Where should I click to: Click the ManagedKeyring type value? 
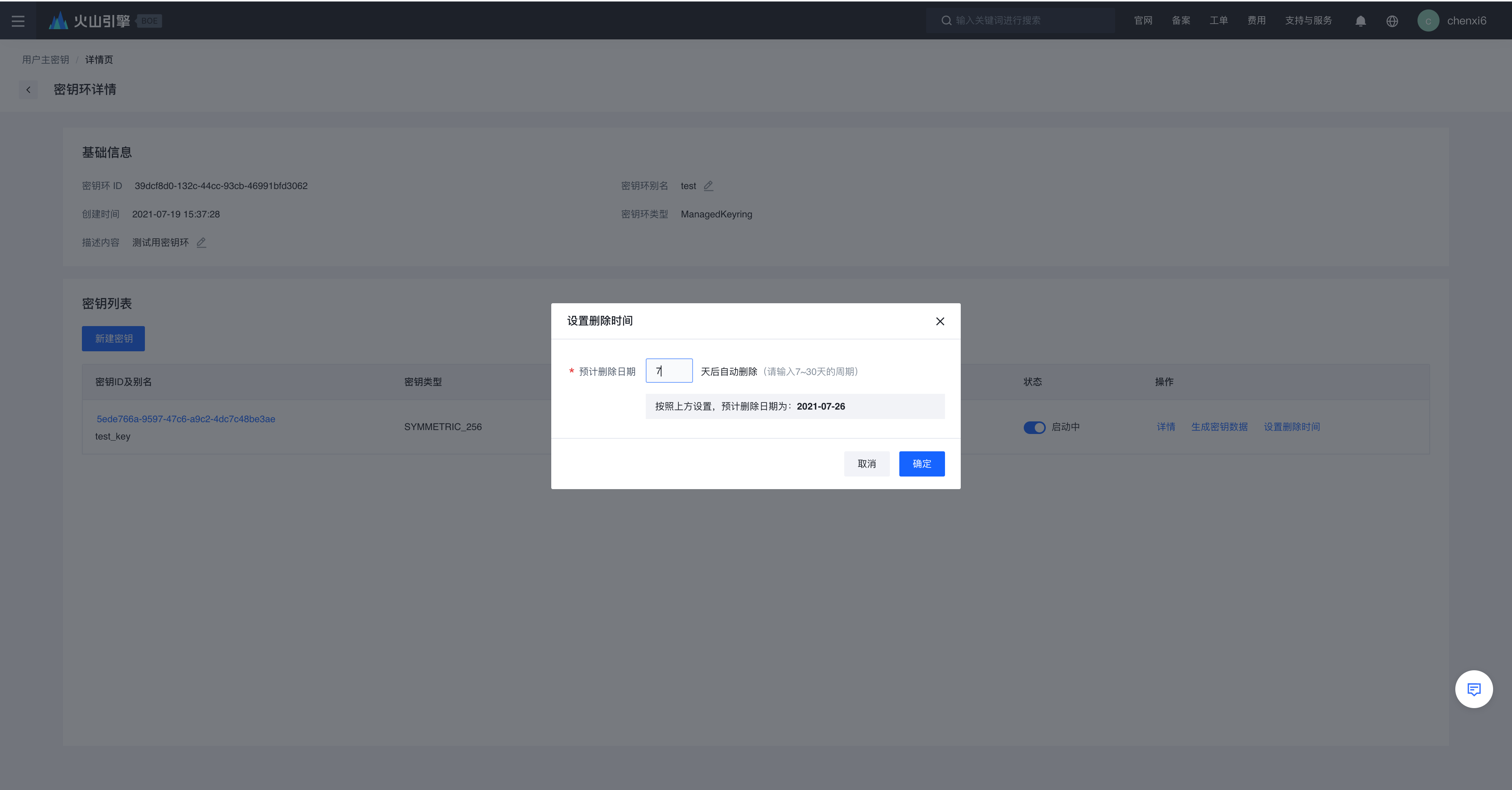717,214
